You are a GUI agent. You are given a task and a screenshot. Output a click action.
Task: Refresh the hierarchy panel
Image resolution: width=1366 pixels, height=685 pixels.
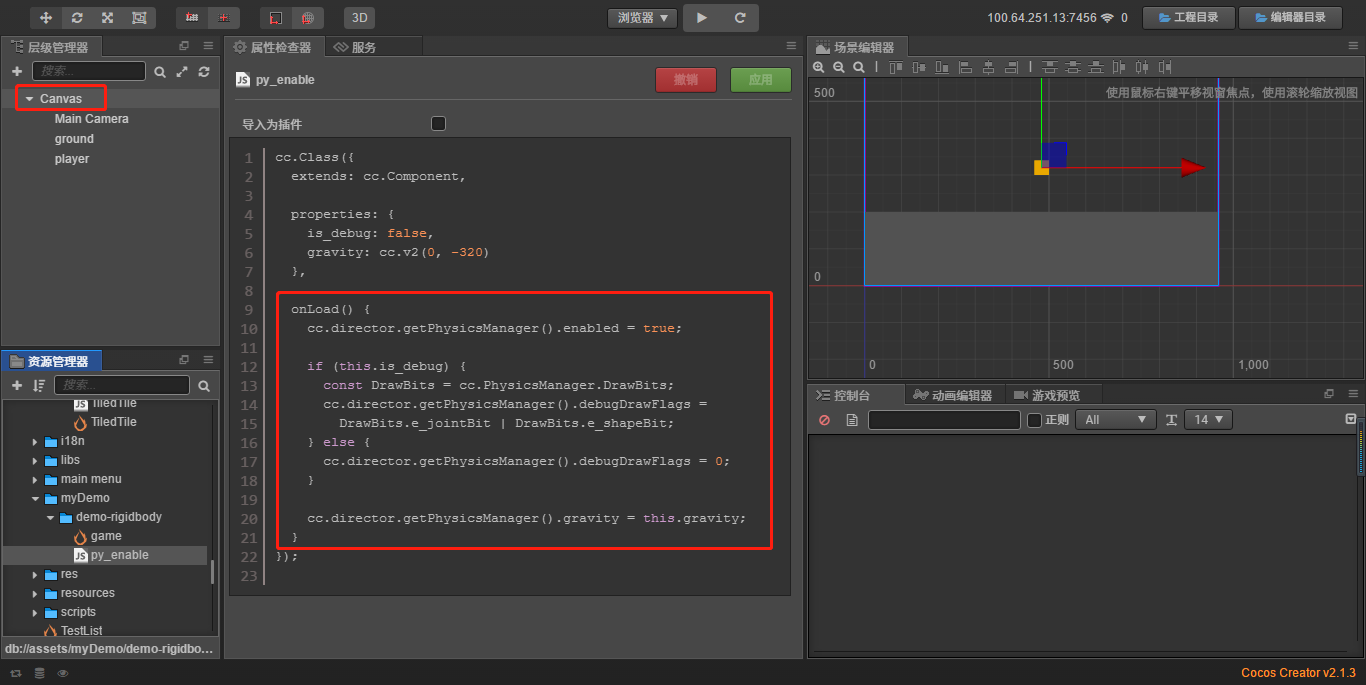point(204,72)
